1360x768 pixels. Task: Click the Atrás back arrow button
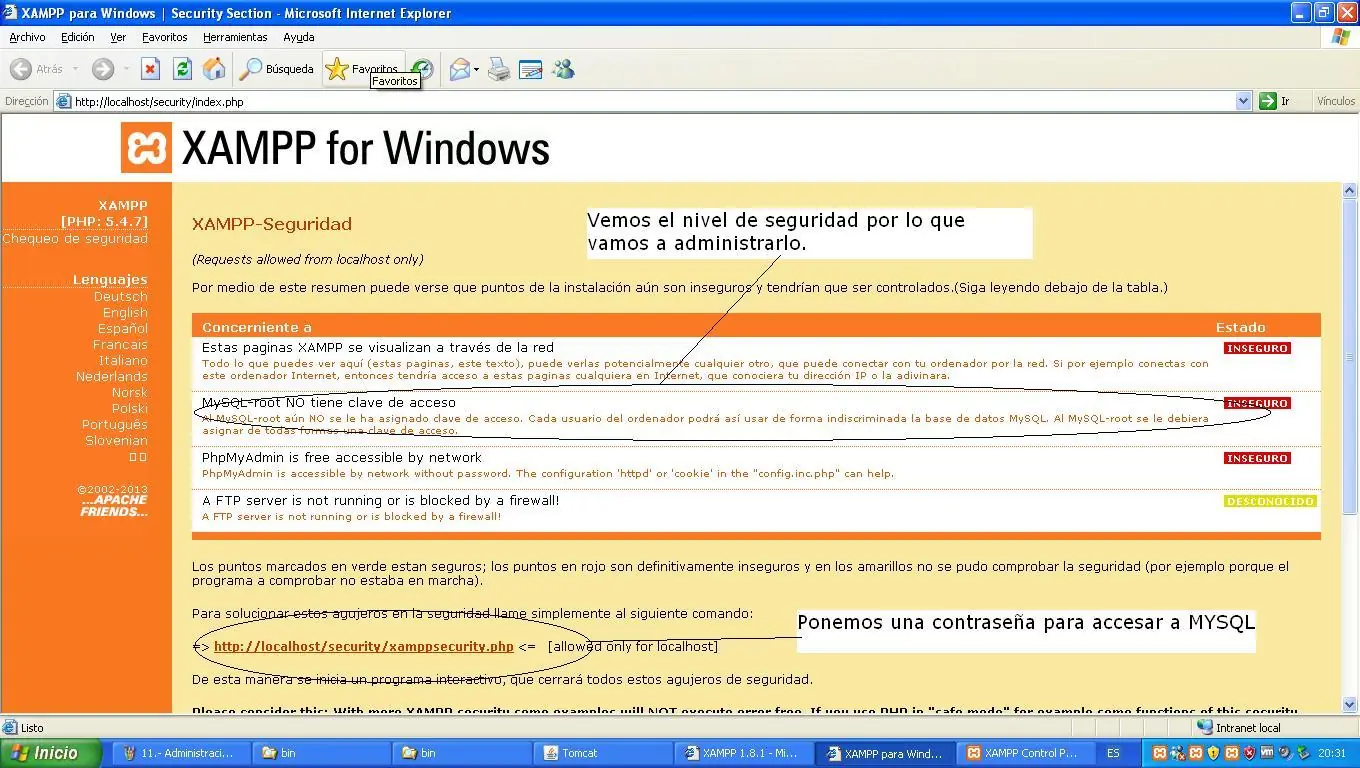pos(36,69)
